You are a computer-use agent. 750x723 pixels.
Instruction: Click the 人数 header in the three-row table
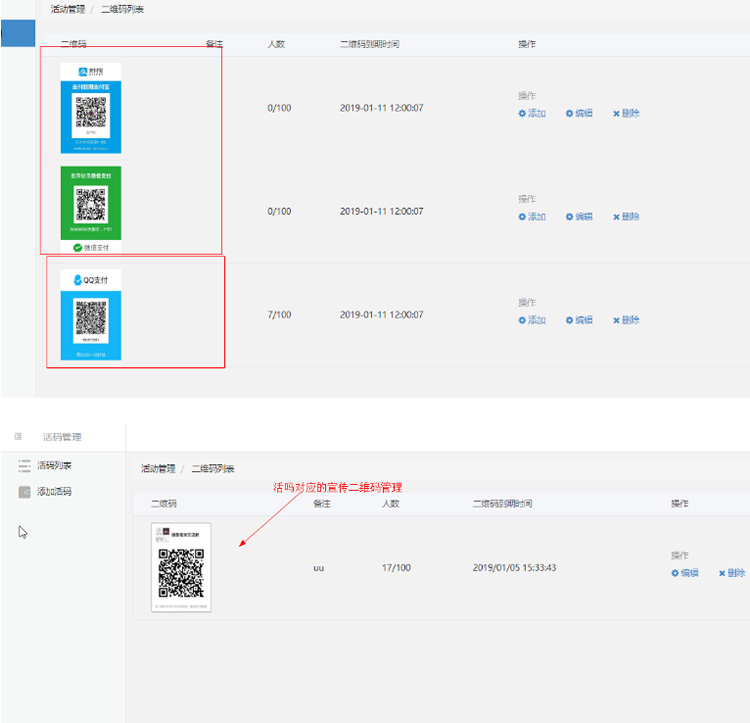276,44
